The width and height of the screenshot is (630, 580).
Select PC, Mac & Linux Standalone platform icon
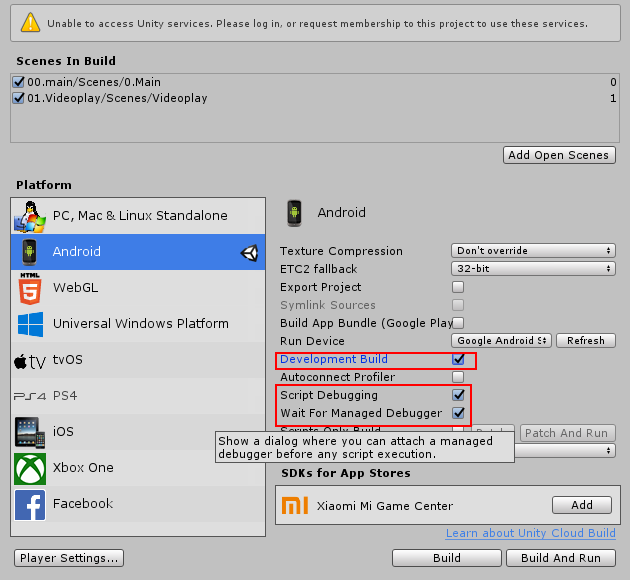click(30, 216)
